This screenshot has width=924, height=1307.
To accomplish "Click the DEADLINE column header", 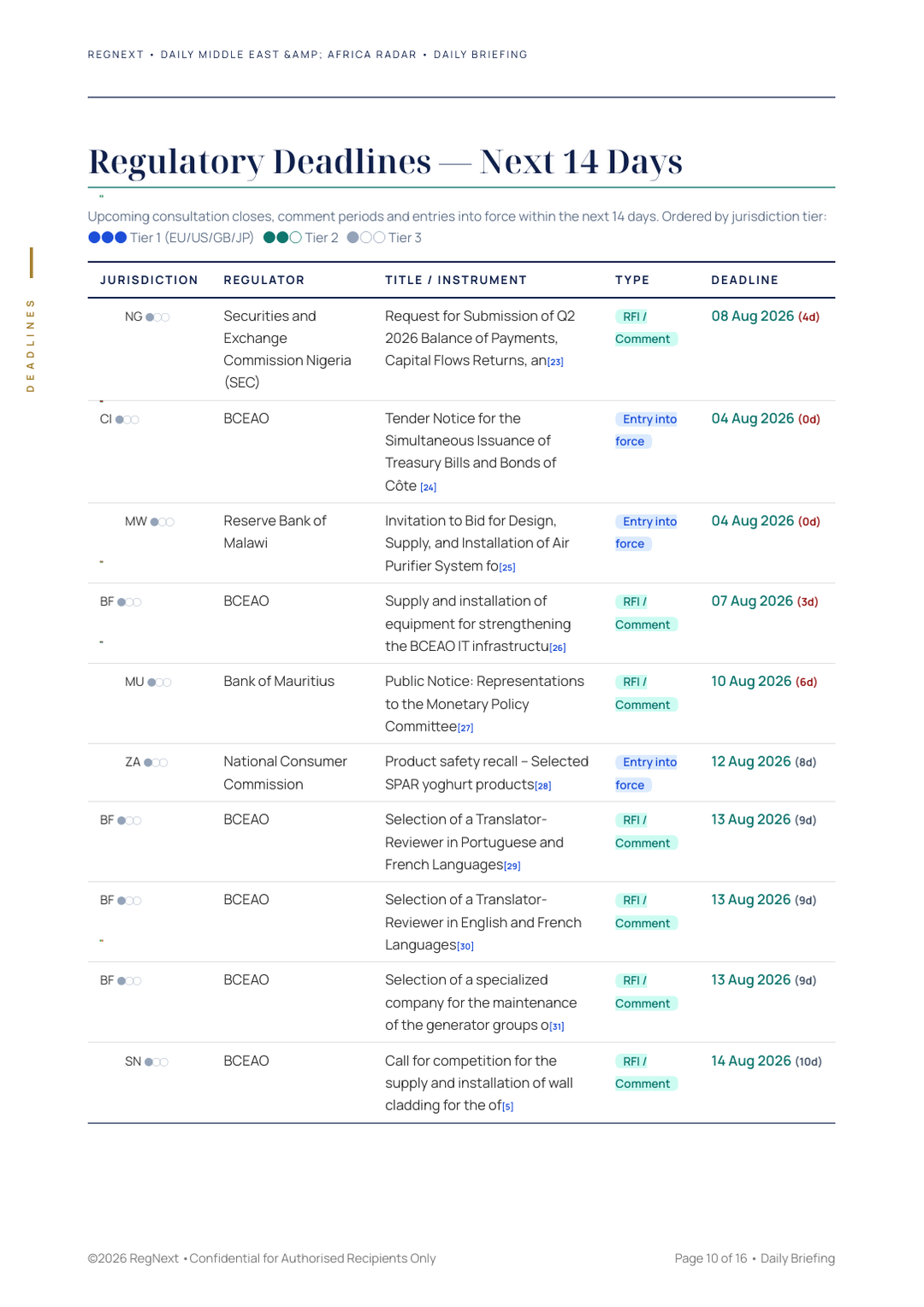I will coord(745,281).
